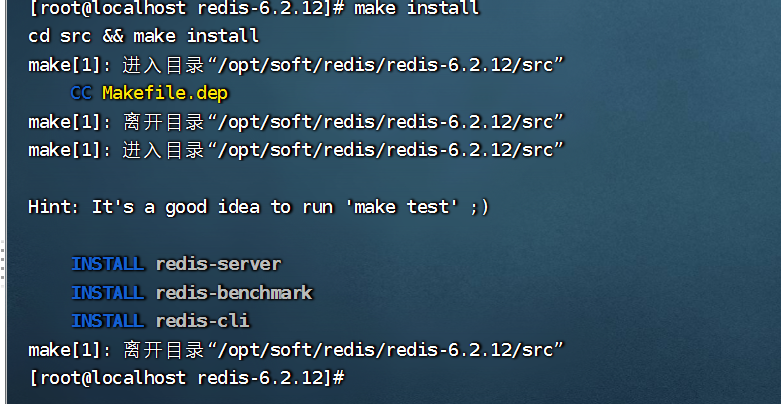
Task: Click the INSTALL label before redis-cli
Action: coord(108,321)
